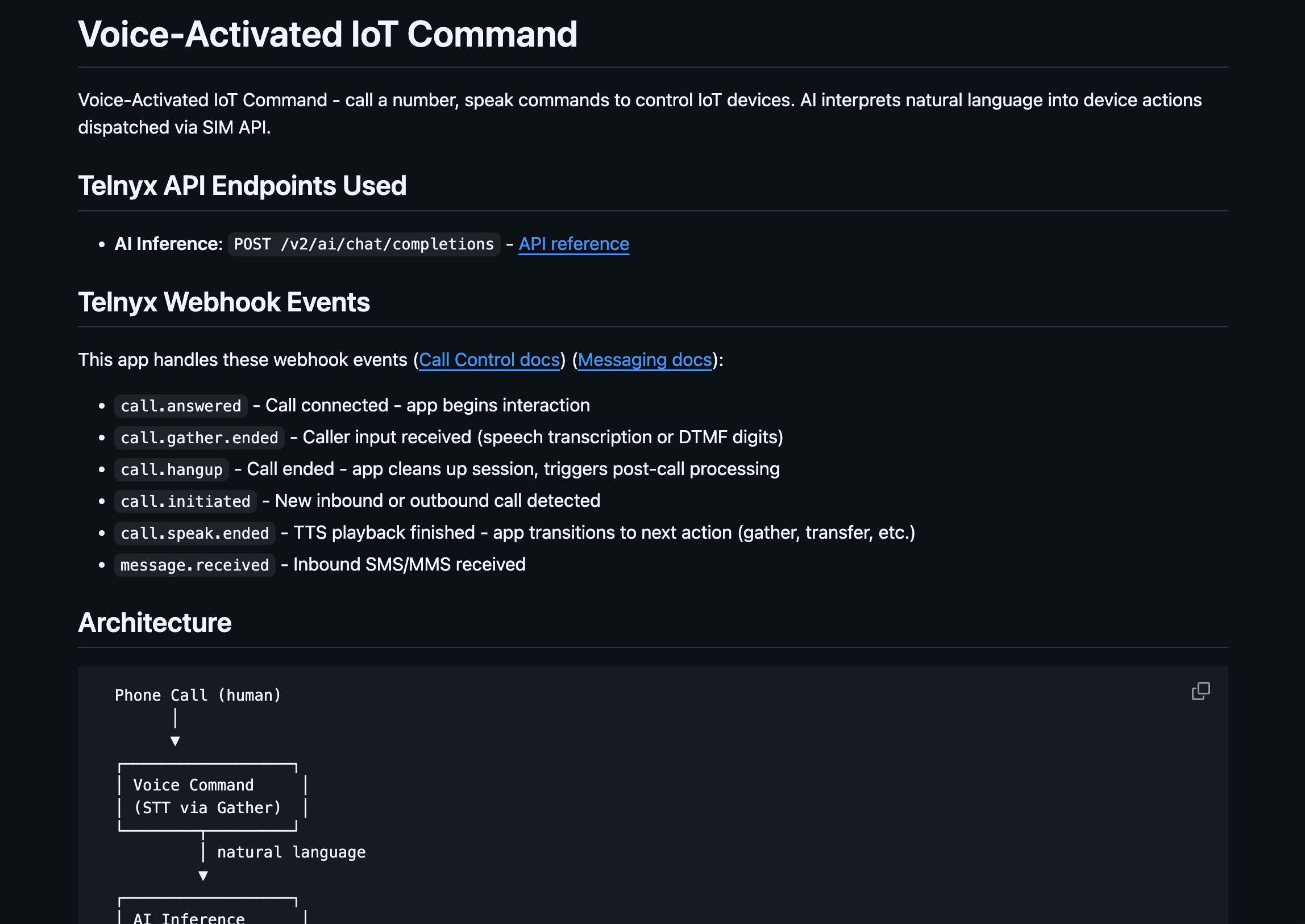Click the call.gather.ended event code
The height and width of the screenshot is (924, 1305).
click(199, 438)
